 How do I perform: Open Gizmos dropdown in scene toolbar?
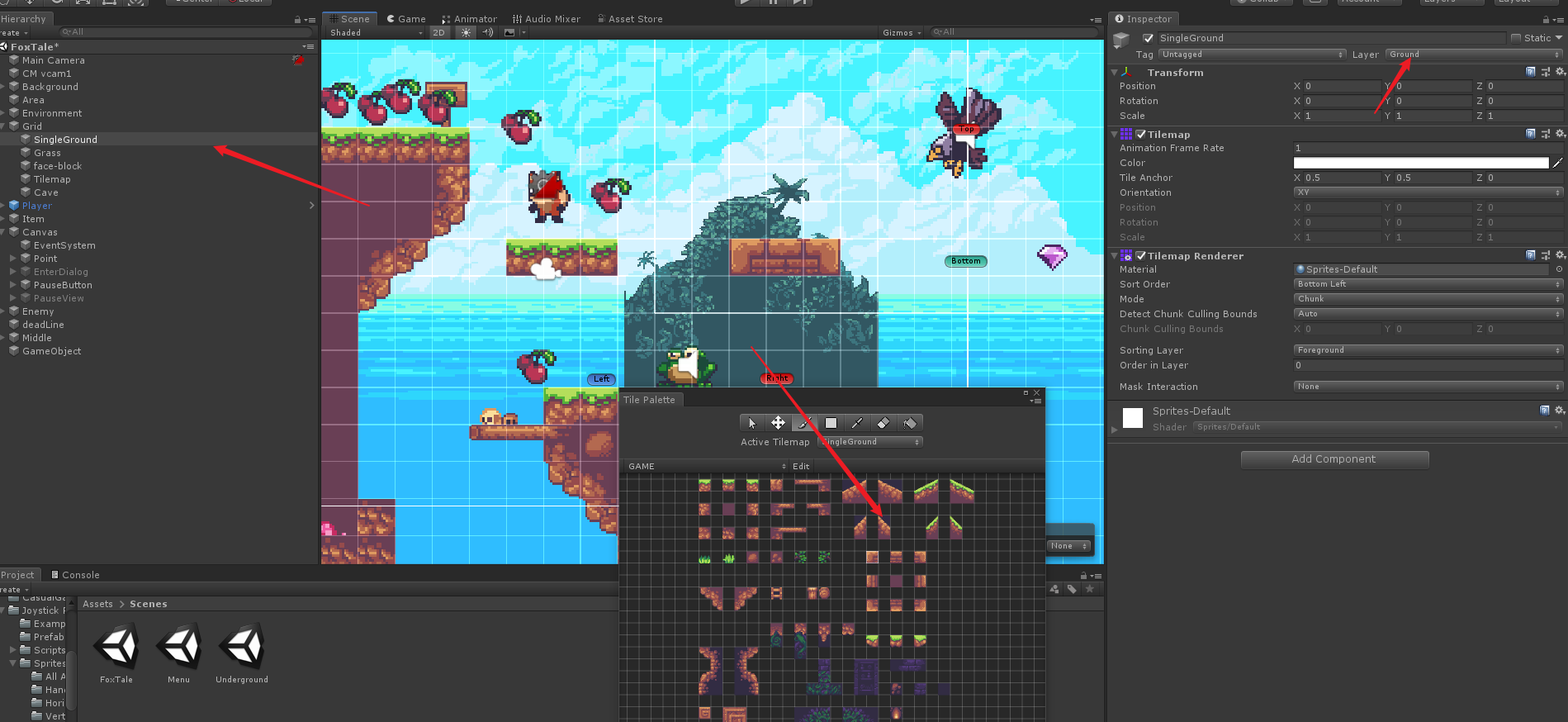[902, 33]
